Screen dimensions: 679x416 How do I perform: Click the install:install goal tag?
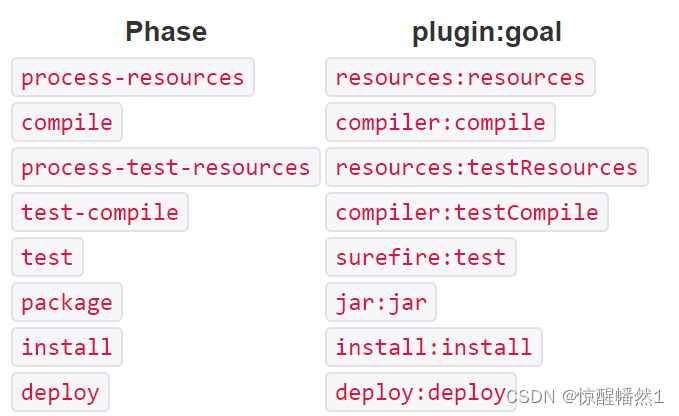click(434, 347)
